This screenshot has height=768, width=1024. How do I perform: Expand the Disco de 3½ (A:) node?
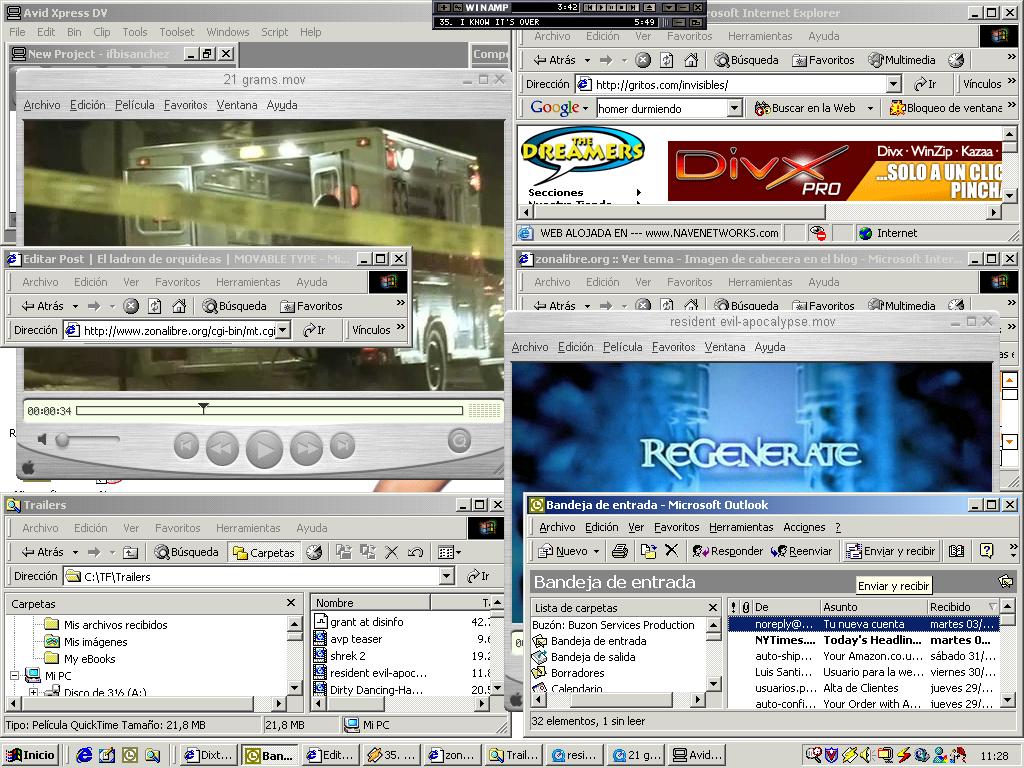pos(33,692)
